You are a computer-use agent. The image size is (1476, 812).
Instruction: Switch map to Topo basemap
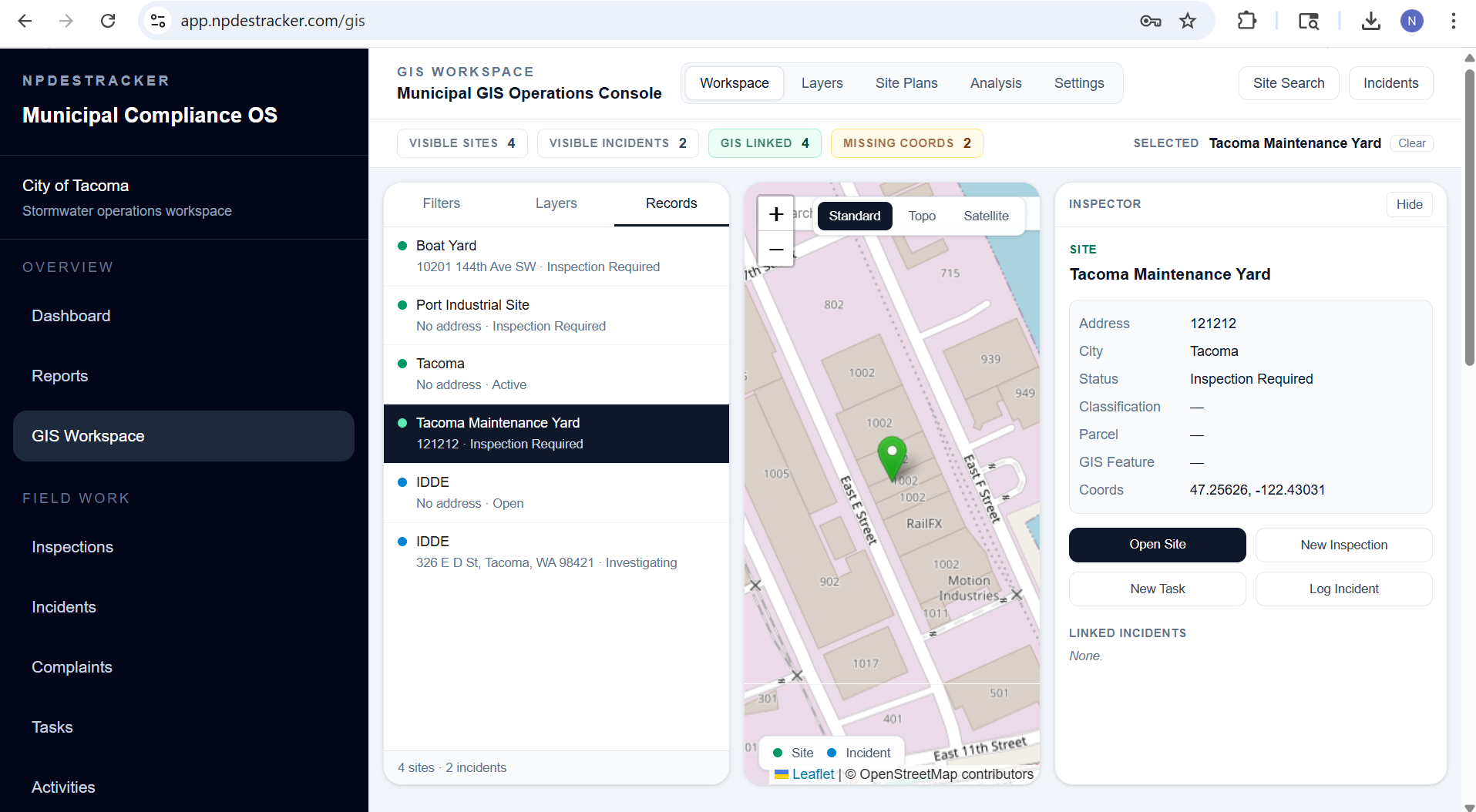(922, 216)
